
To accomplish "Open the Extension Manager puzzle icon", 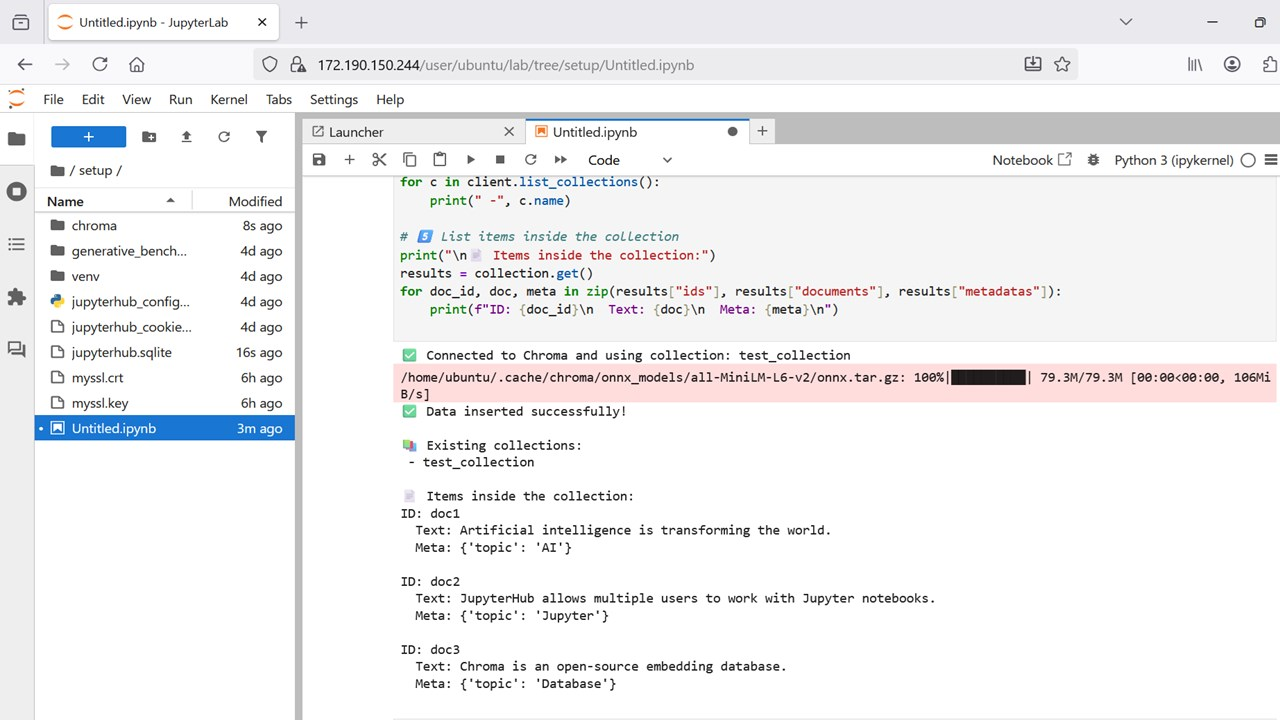I will click(16, 297).
